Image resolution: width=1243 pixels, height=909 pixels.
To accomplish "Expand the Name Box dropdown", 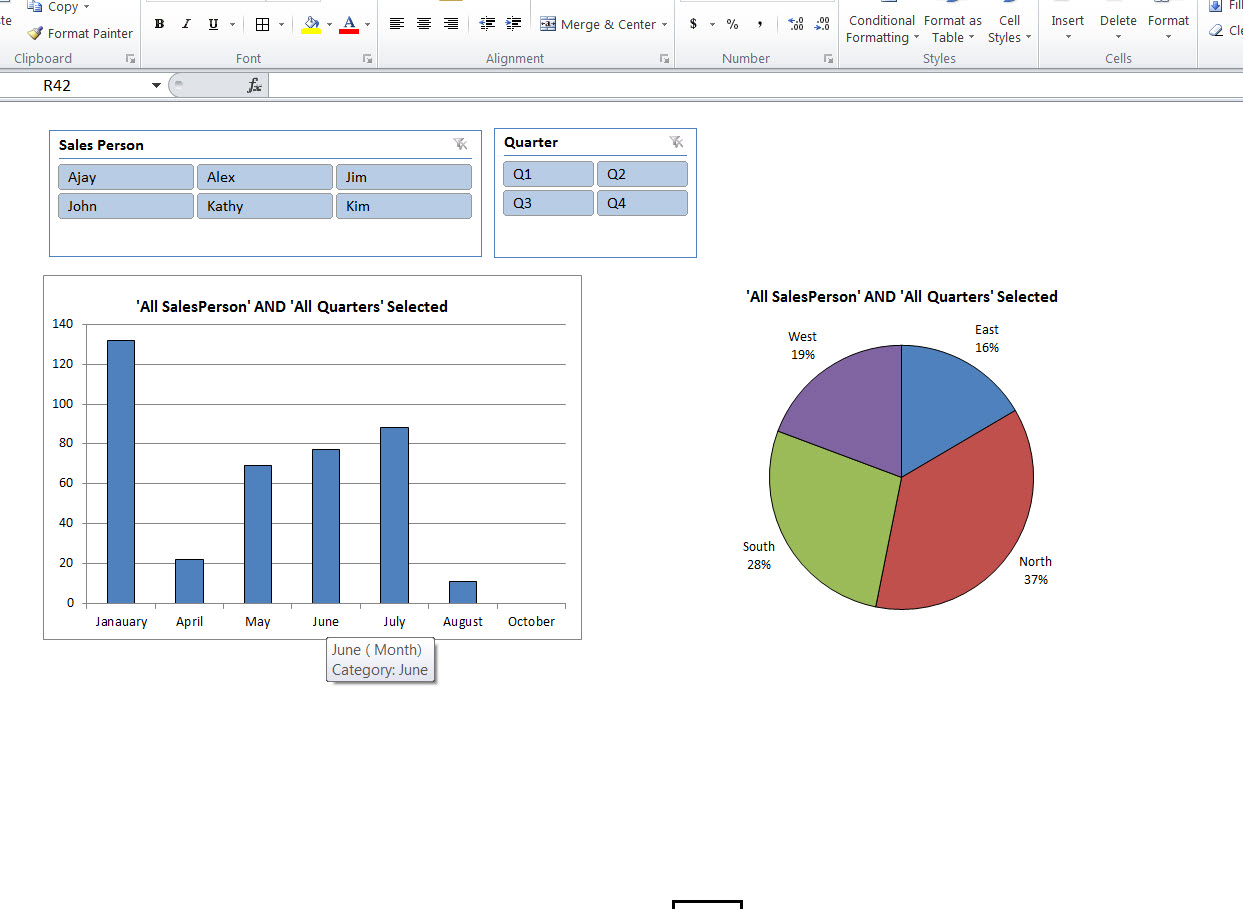I will pyautogui.click(x=156, y=84).
